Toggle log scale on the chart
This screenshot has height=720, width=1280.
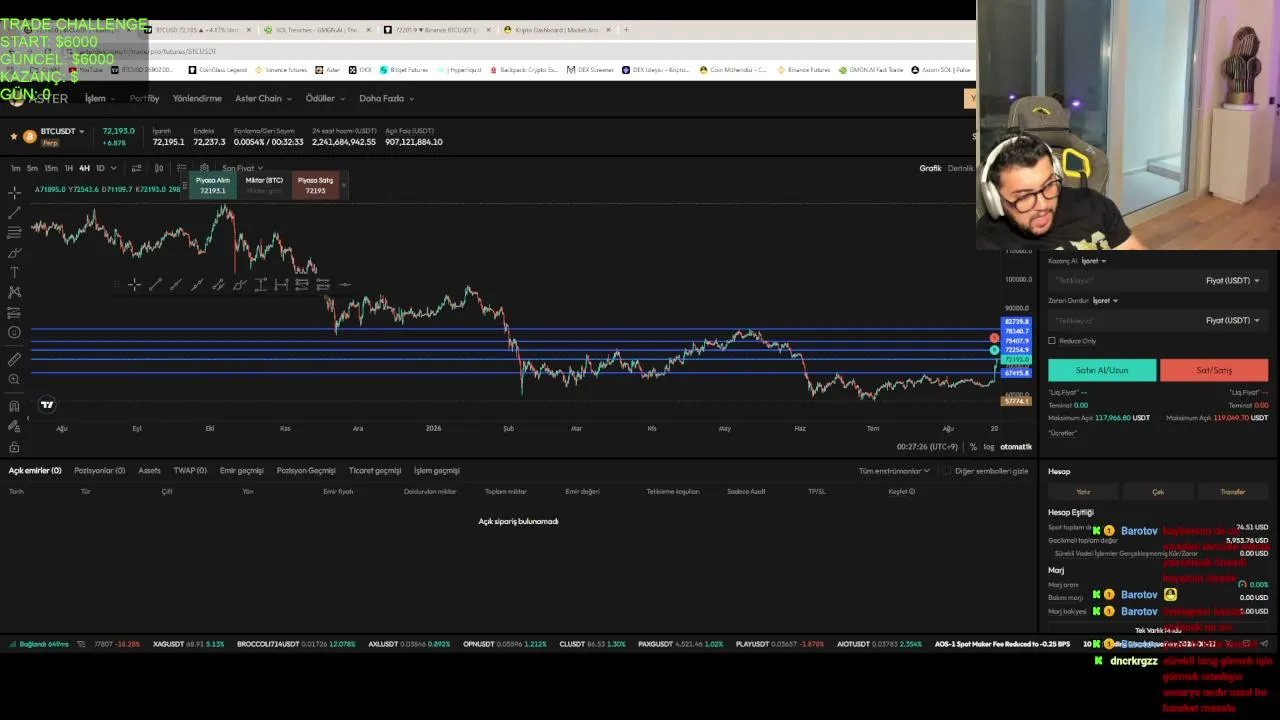(989, 447)
